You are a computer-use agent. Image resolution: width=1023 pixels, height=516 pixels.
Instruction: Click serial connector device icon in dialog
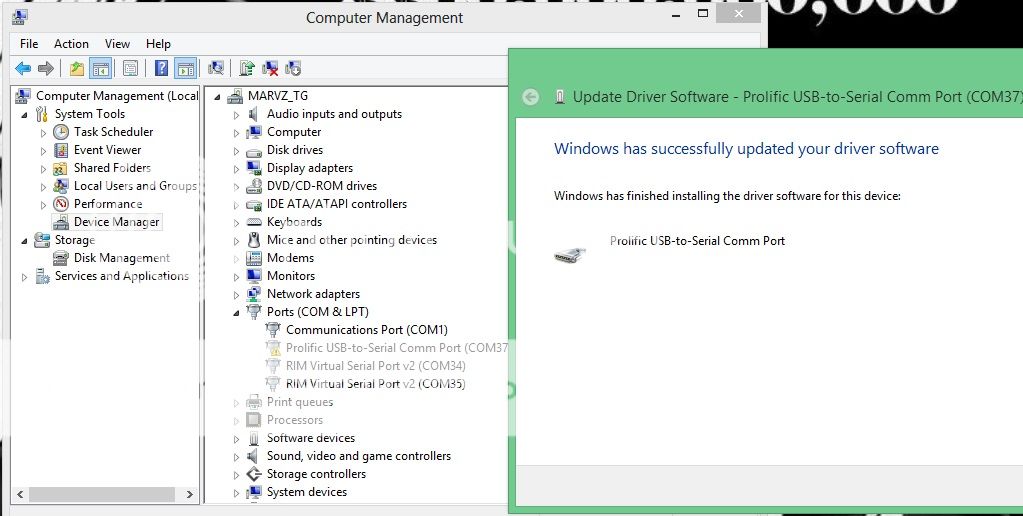[x=570, y=255]
